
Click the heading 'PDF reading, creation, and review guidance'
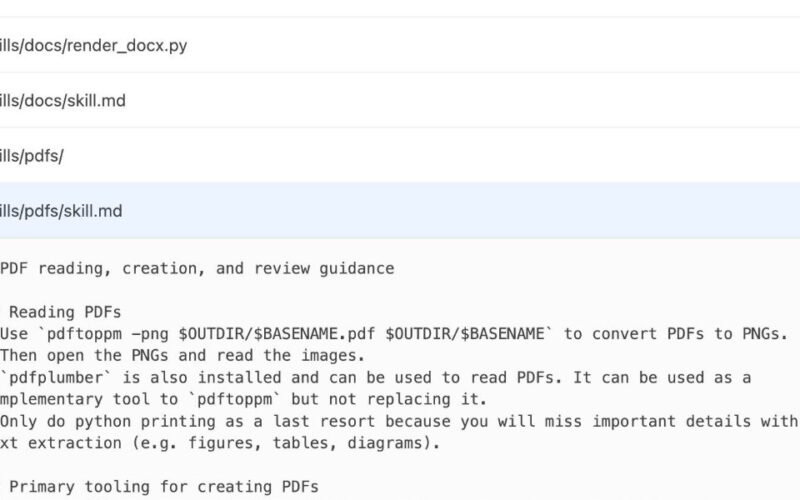point(197,268)
